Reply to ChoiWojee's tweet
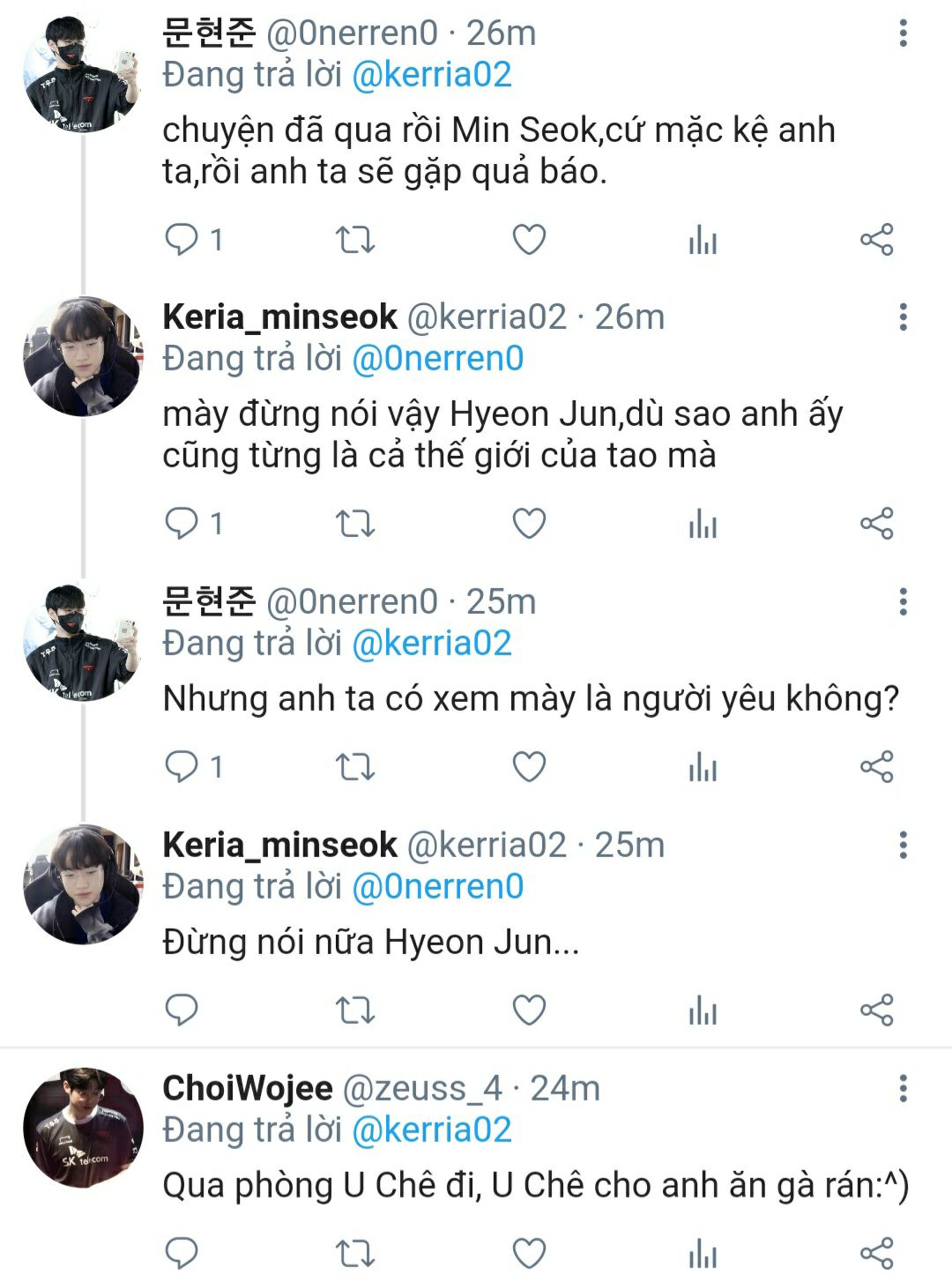Viewport: 952px width, 1283px height. 182,1253
